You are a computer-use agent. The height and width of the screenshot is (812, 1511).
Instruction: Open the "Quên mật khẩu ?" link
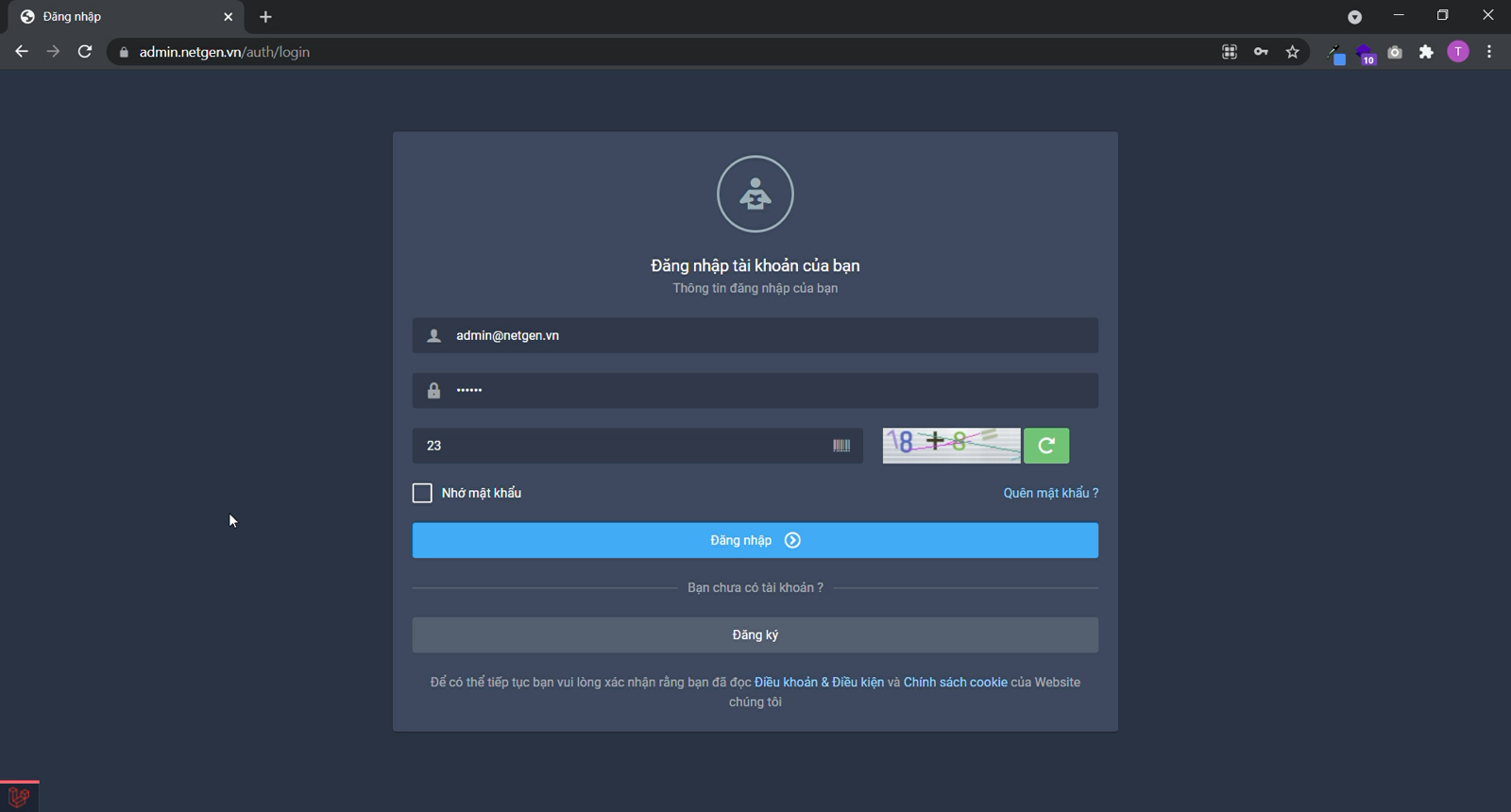(1050, 493)
